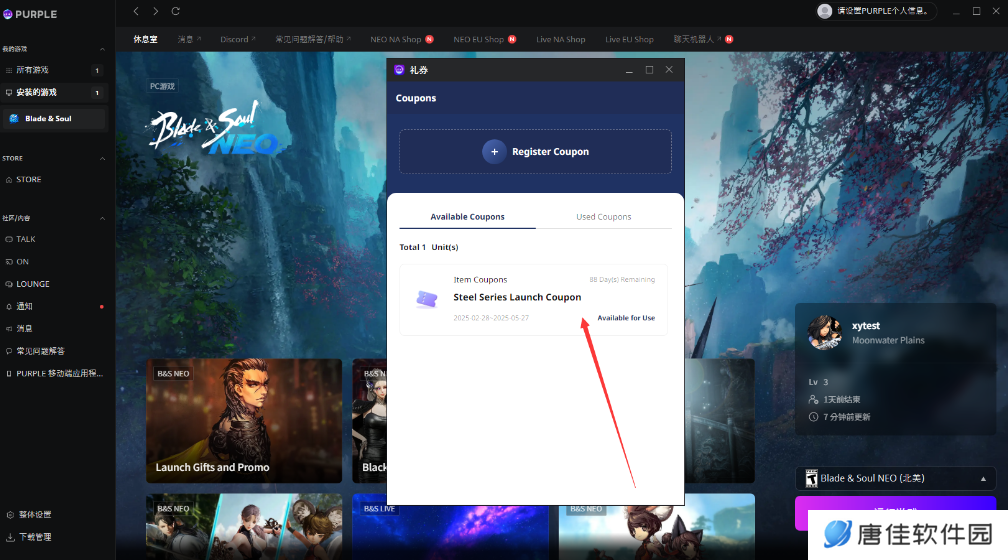Open the profile avatar at top right
The width and height of the screenshot is (1008, 560).
pos(824,11)
